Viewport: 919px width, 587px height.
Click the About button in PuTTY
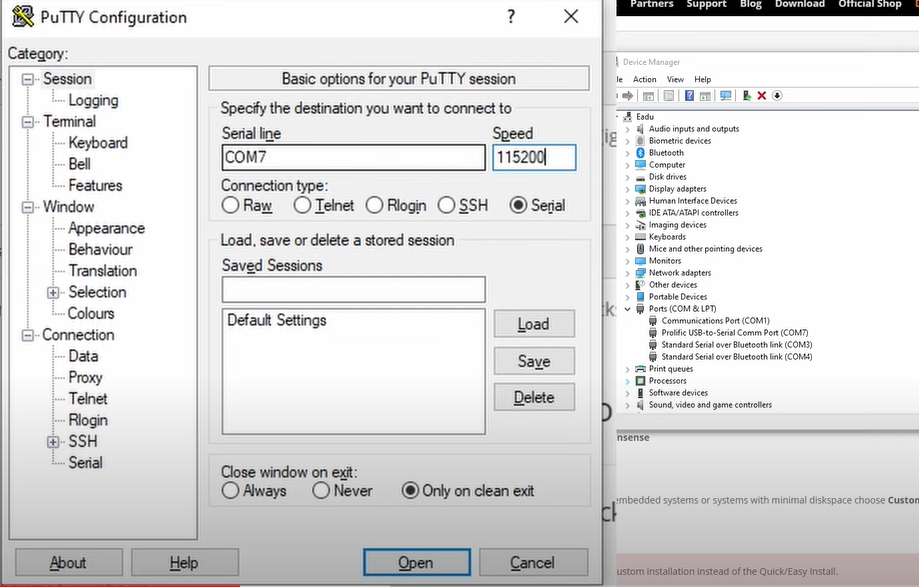pyautogui.click(x=69, y=562)
